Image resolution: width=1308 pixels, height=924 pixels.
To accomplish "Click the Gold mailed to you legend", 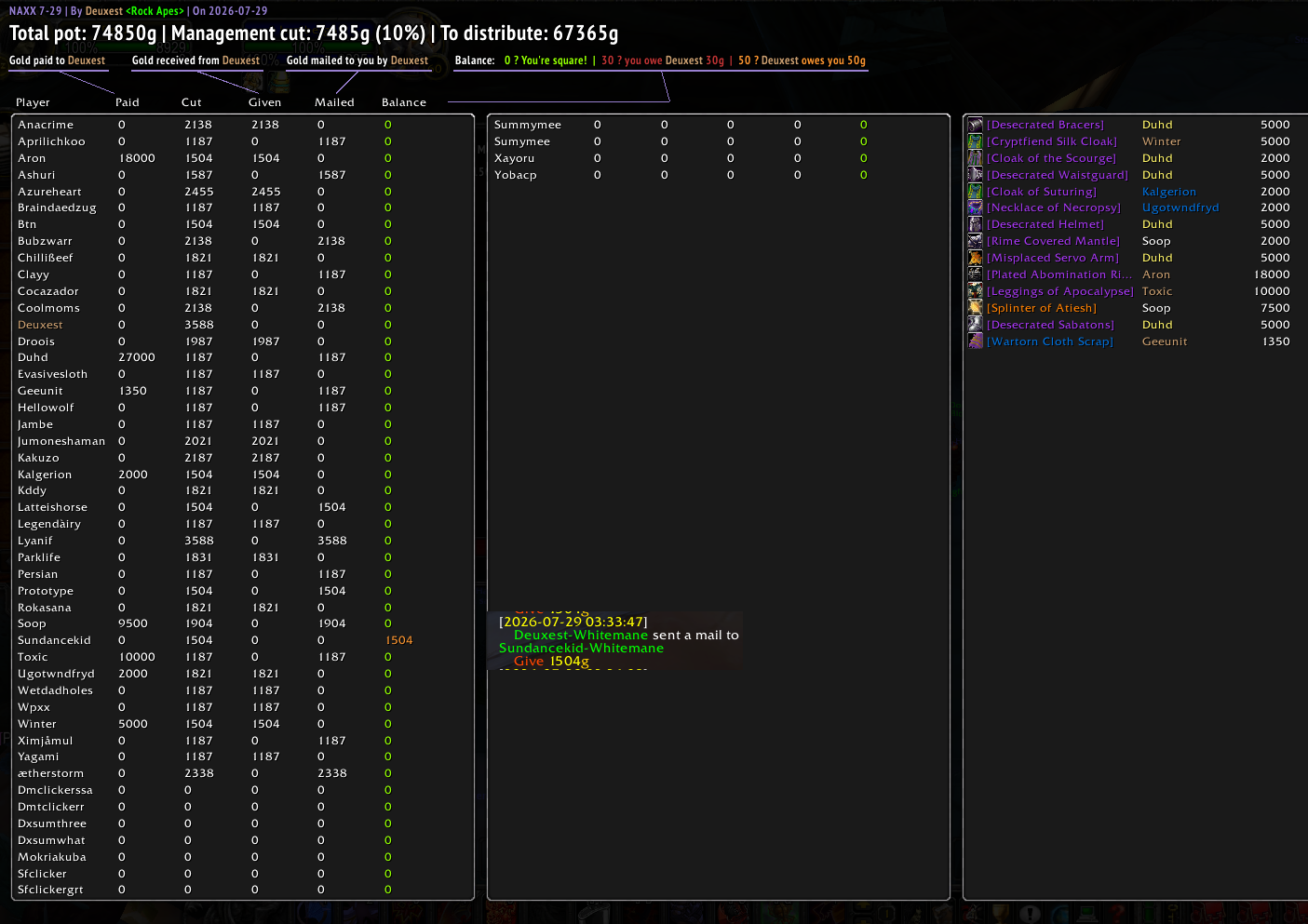I will [x=357, y=60].
